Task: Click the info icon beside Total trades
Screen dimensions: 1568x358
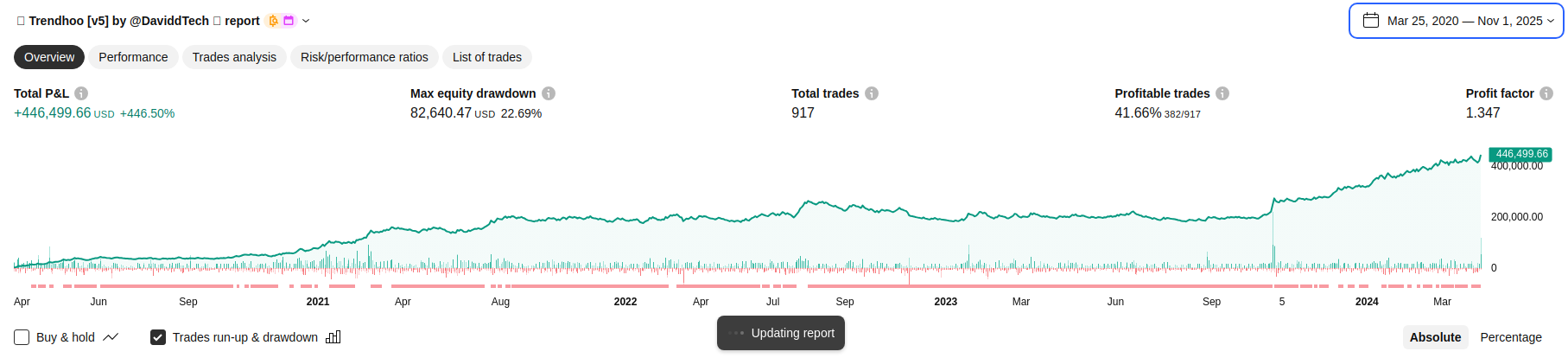Action: (x=872, y=93)
